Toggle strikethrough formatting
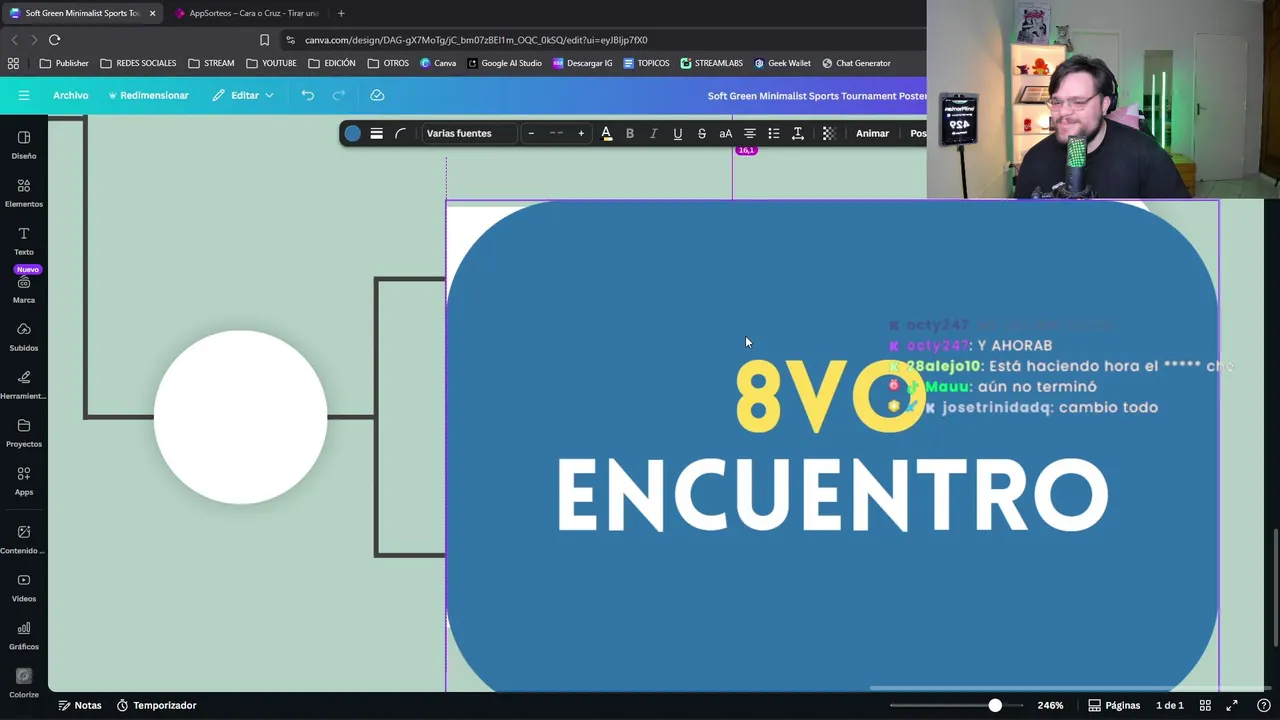 coord(701,133)
